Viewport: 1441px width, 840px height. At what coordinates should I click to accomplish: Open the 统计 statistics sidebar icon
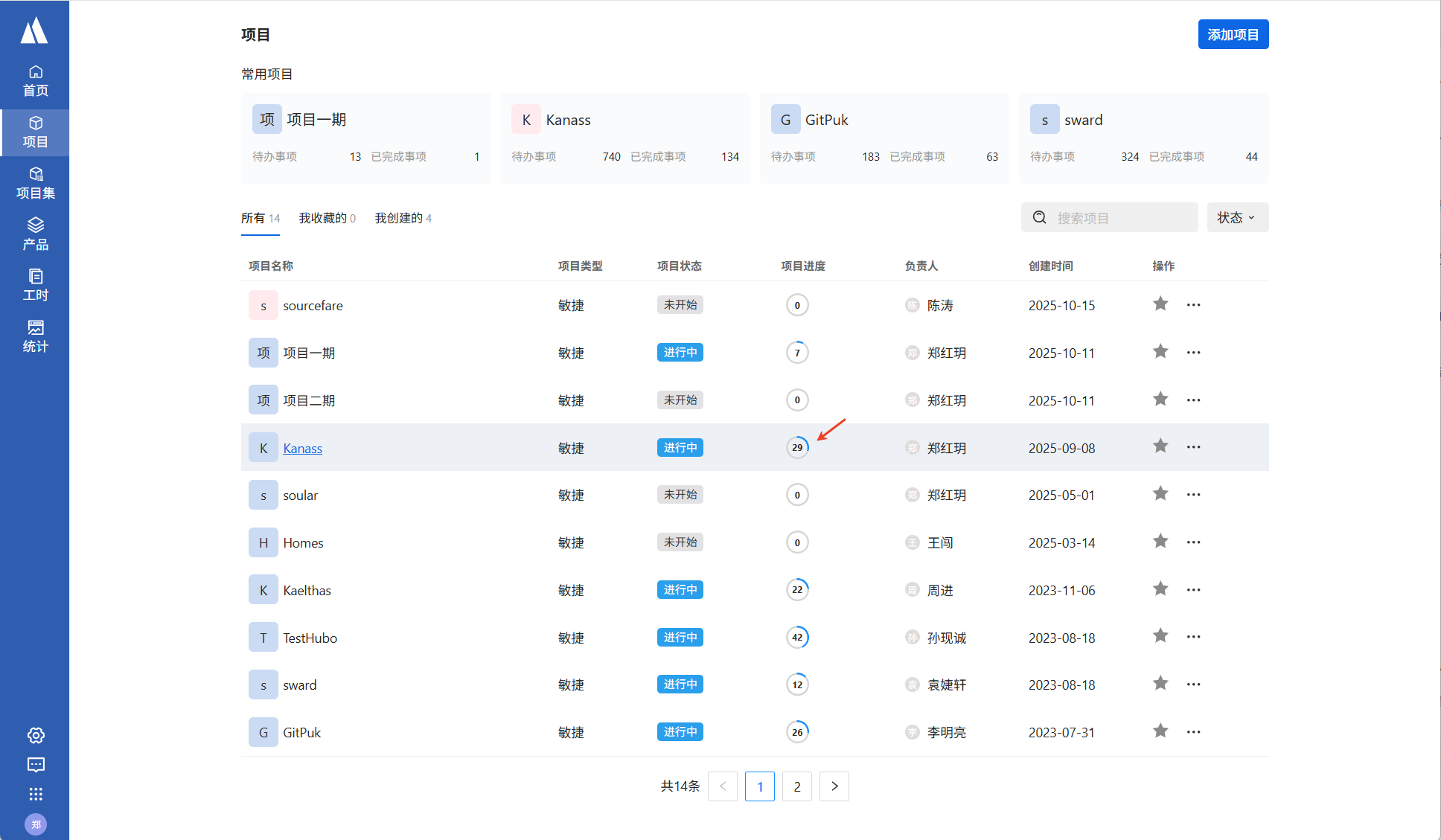point(35,336)
